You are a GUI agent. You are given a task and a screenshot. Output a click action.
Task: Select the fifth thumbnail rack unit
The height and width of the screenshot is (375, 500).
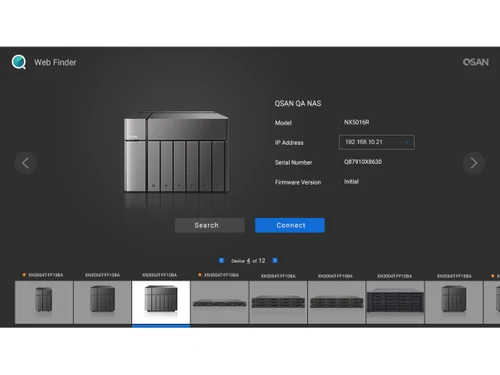coord(278,302)
